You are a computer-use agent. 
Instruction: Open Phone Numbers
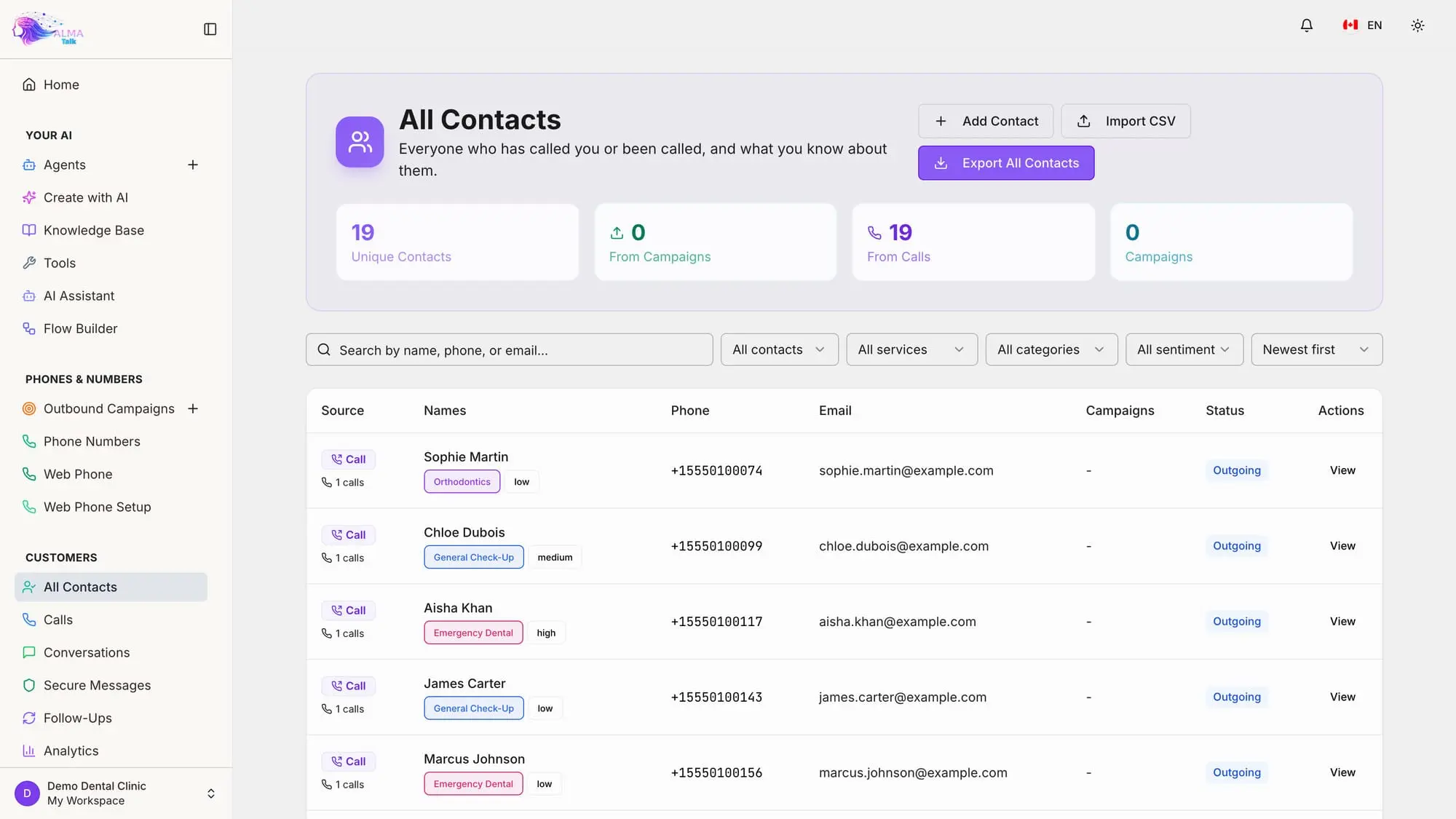(x=111, y=442)
